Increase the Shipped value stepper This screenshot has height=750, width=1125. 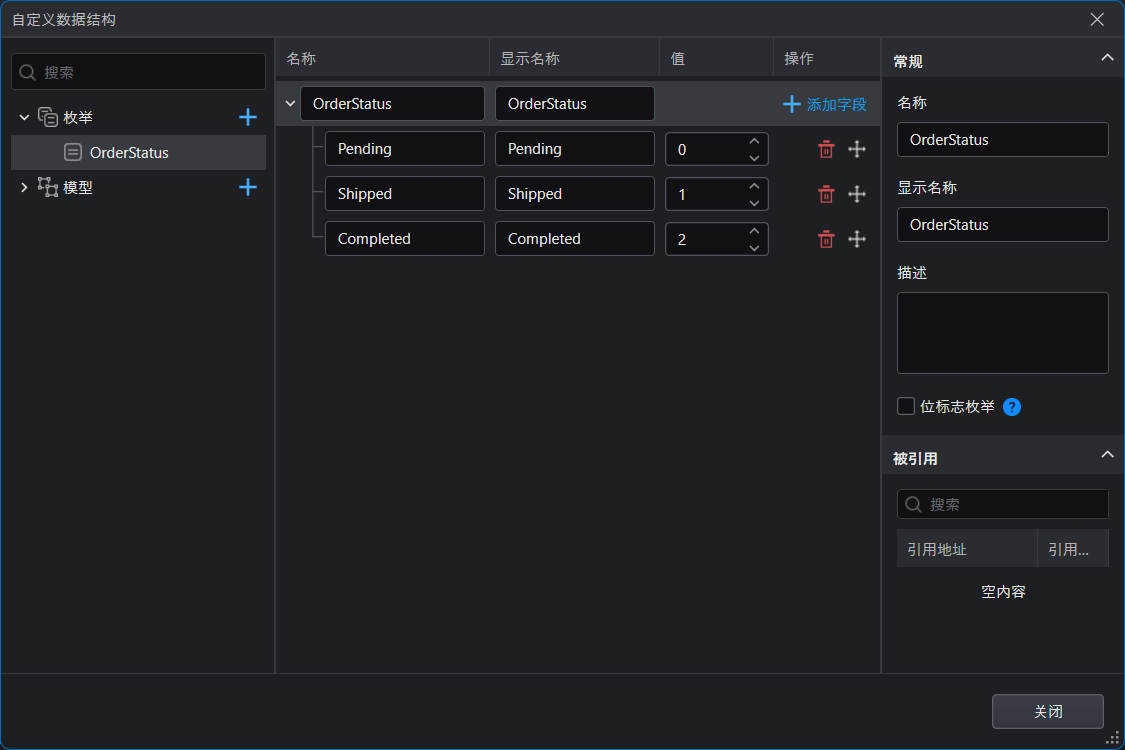[x=754, y=186]
